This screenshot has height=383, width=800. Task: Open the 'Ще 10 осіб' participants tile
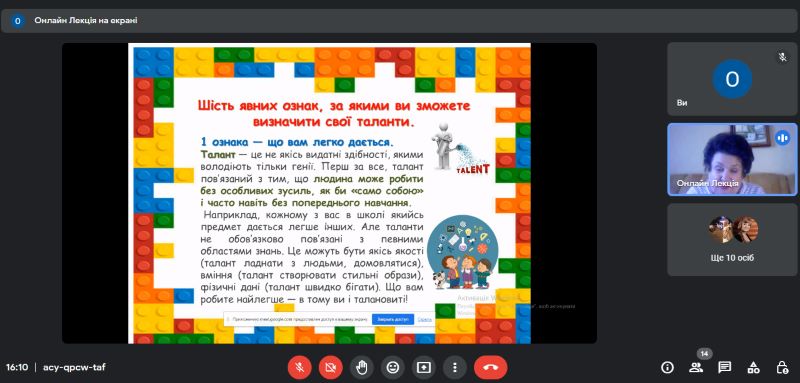pos(732,240)
